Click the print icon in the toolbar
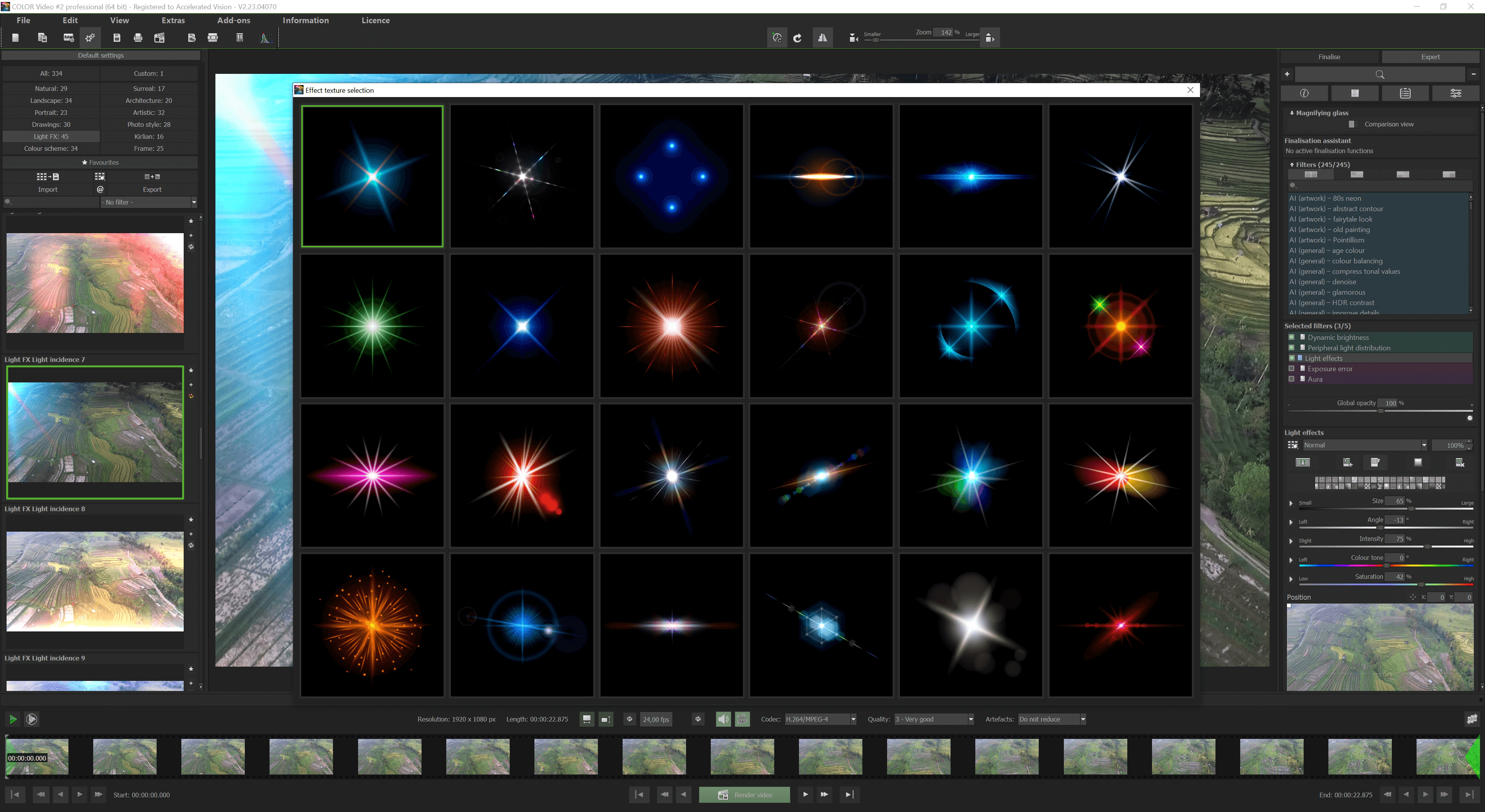The width and height of the screenshot is (1485, 812). [138, 38]
